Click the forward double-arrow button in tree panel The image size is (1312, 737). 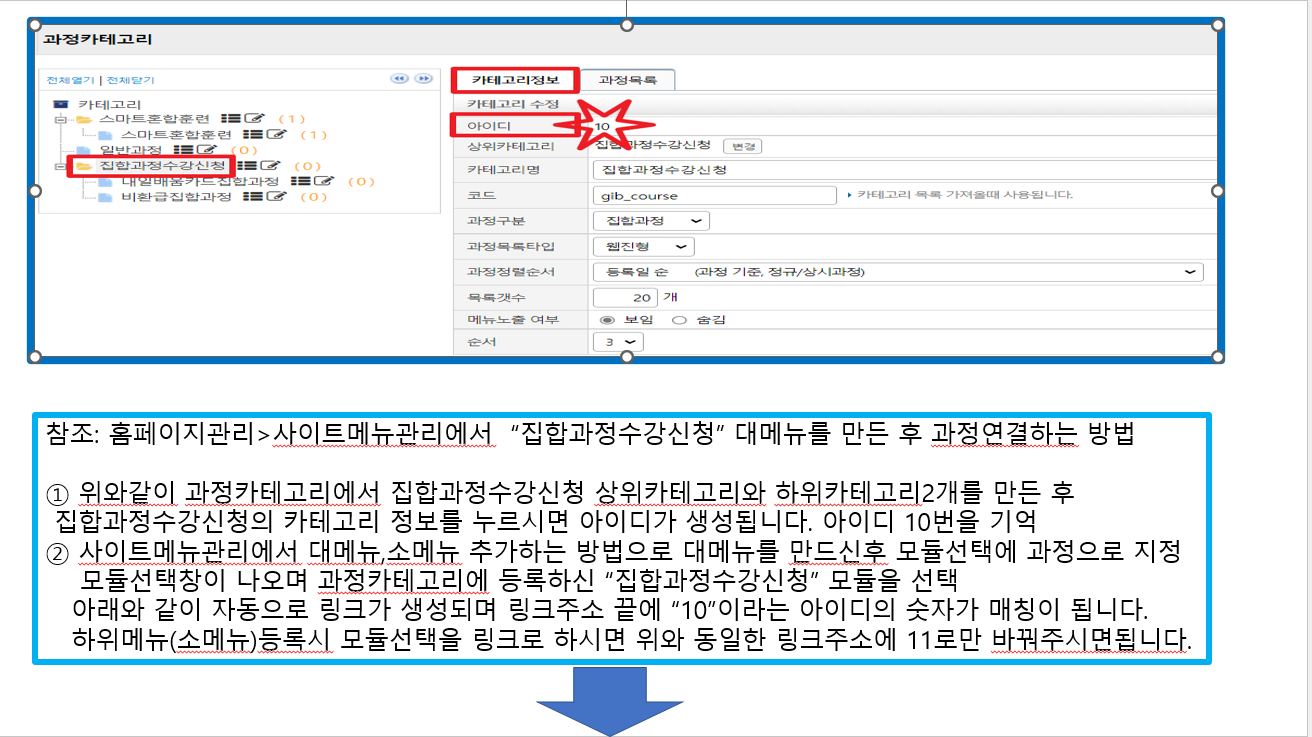423,79
